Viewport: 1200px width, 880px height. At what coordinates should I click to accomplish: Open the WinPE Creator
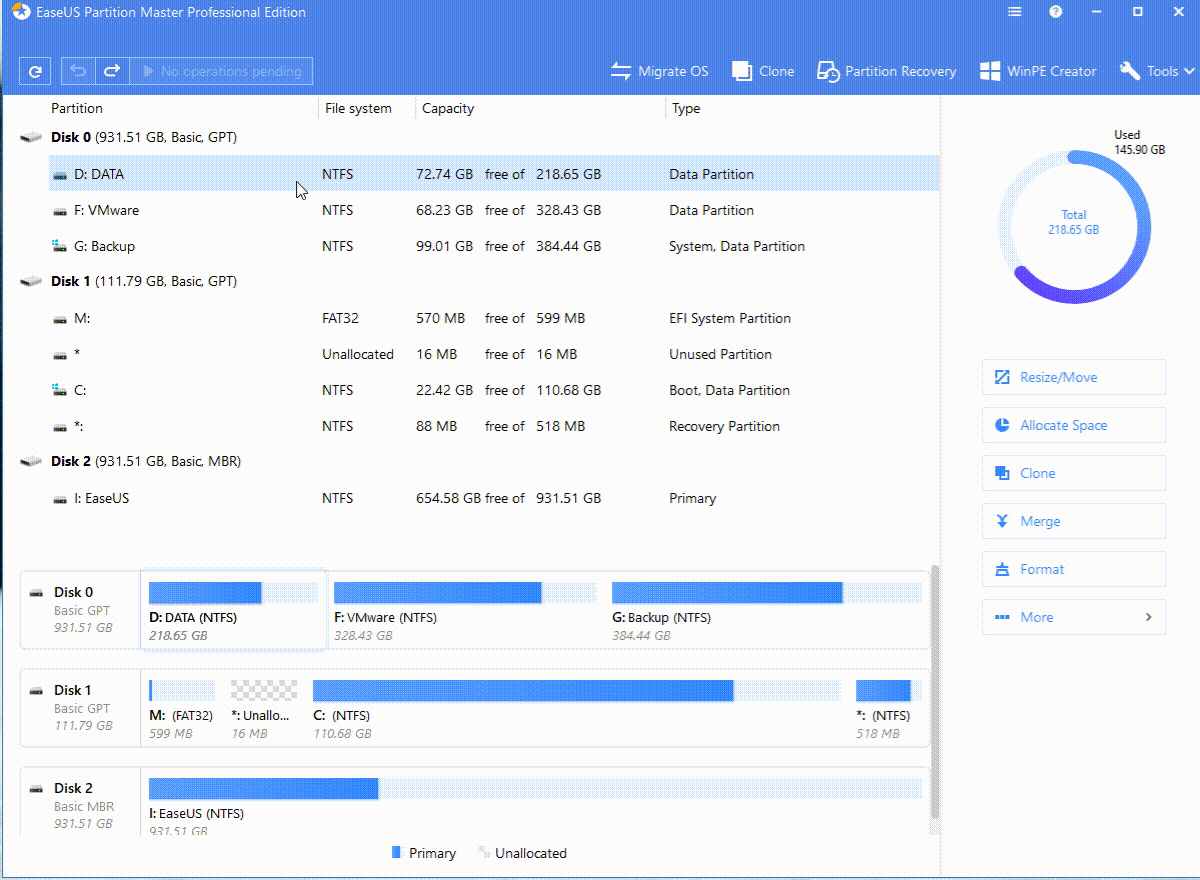pos(1038,71)
